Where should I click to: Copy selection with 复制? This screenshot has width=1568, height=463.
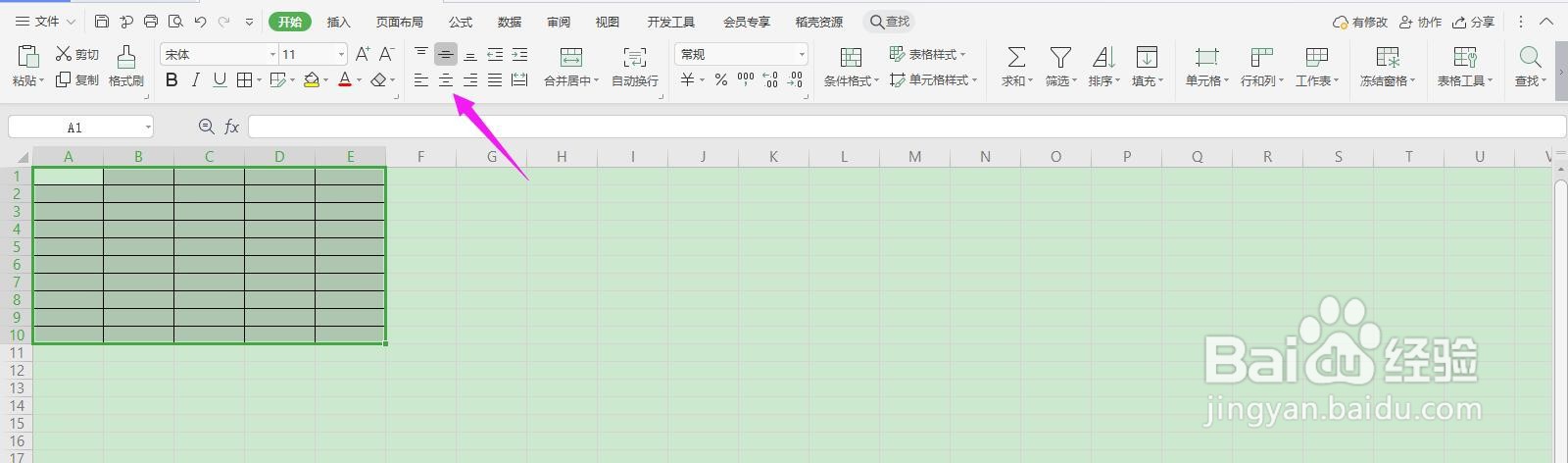pos(77,80)
